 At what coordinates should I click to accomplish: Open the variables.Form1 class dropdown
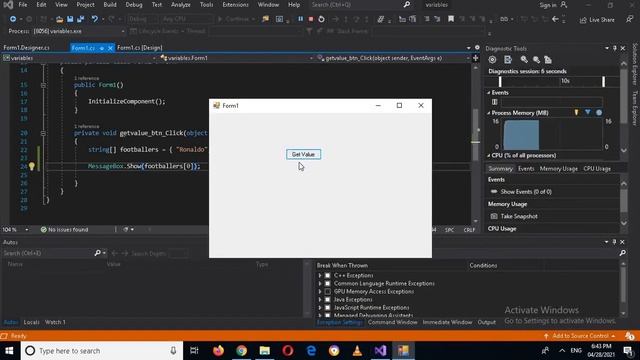(237, 58)
